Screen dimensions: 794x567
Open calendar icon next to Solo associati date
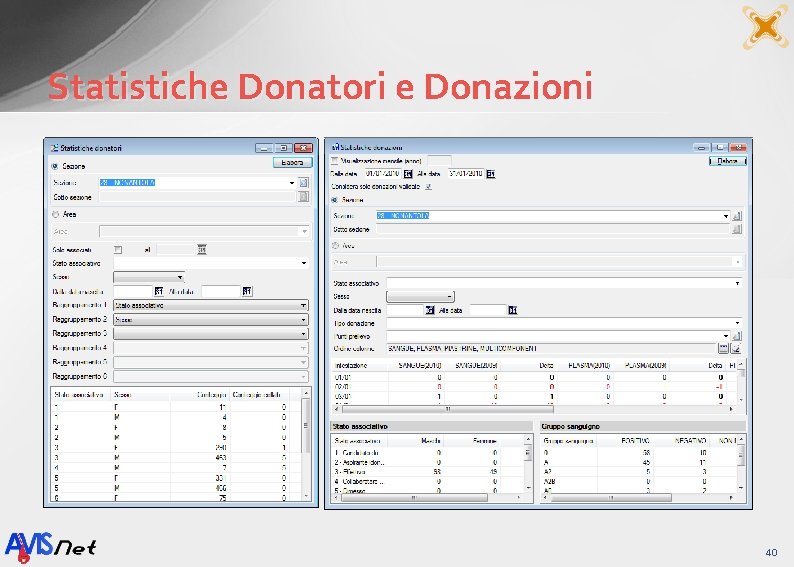[202, 249]
